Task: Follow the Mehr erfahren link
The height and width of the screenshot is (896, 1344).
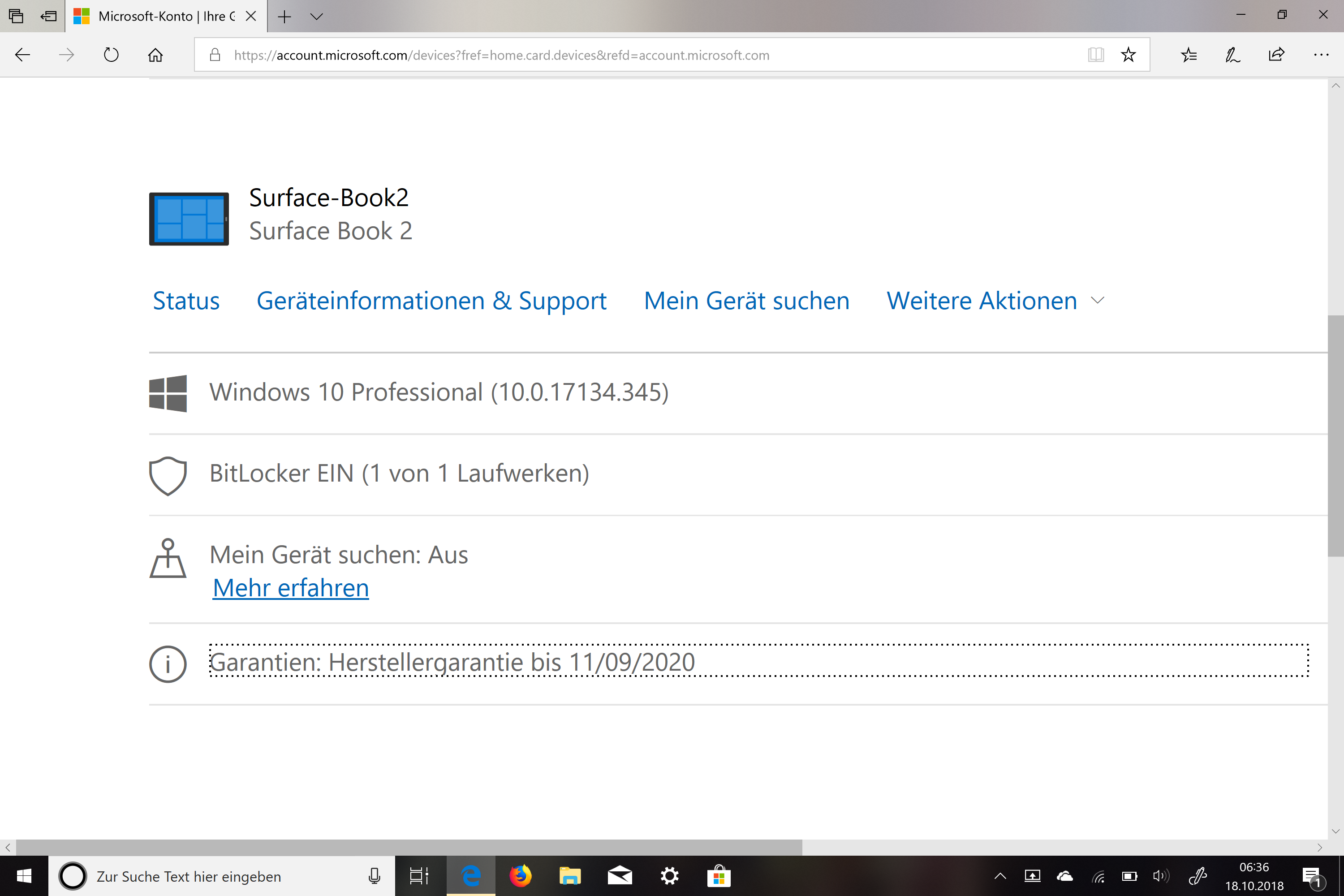Action: click(291, 588)
